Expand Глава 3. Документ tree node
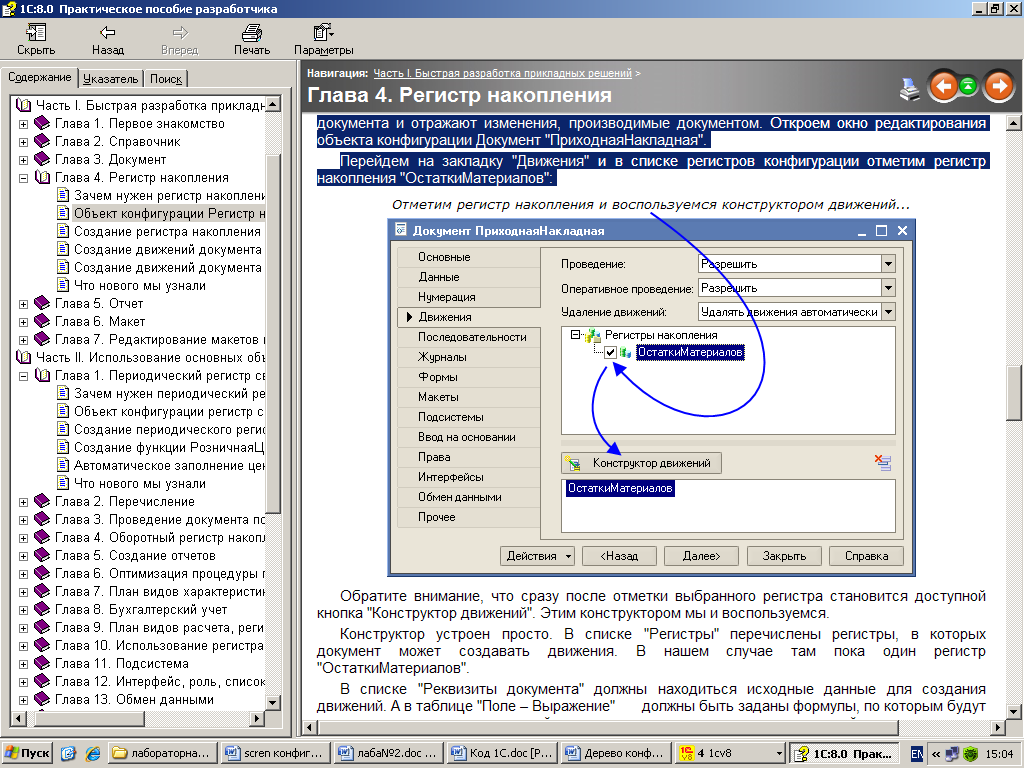 (24, 160)
